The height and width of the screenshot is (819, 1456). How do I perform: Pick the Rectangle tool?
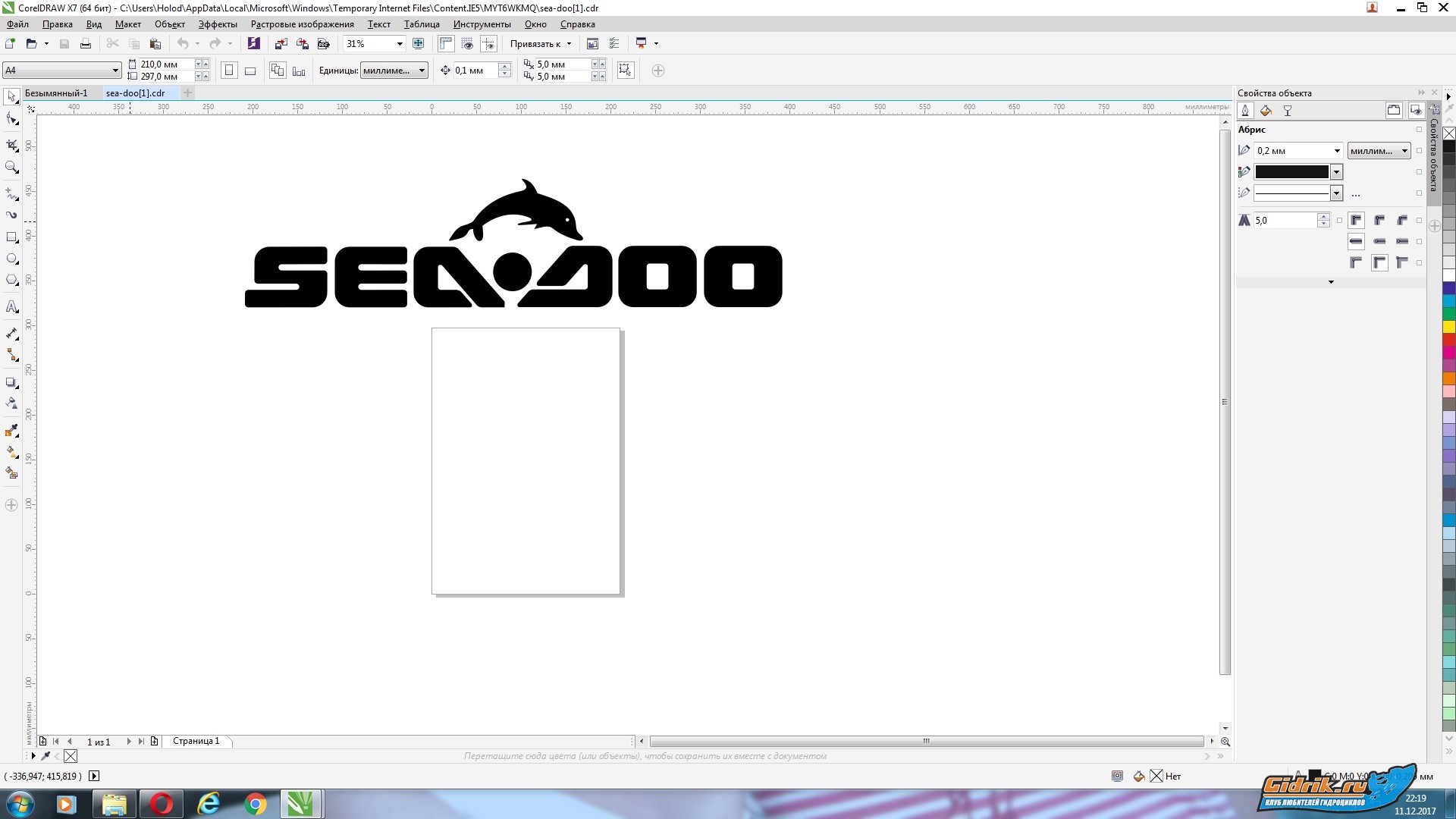coord(11,237)
